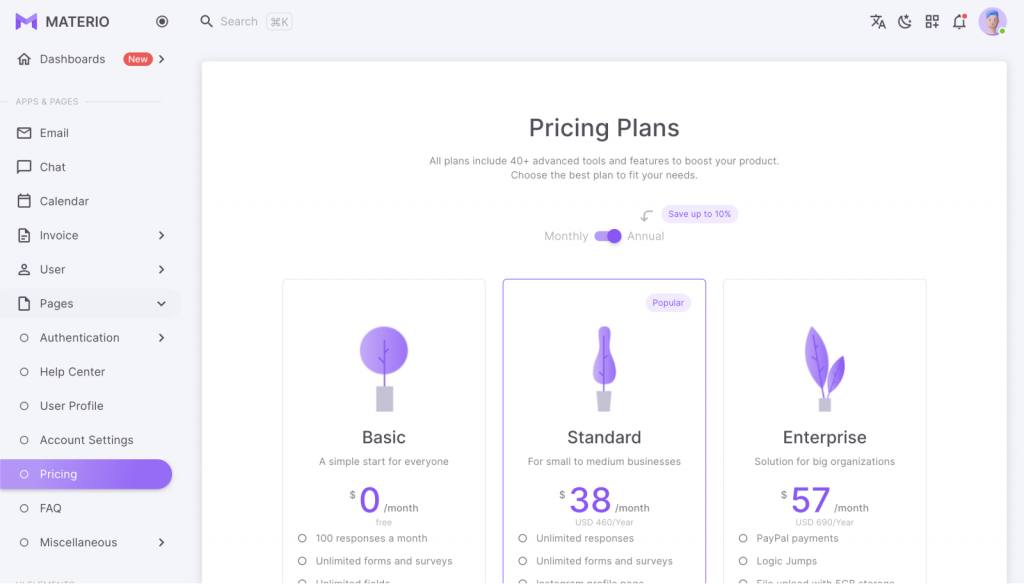Click the Save up to 10% badge
The image size is (1024, 584).
click(x=699, y=214)
